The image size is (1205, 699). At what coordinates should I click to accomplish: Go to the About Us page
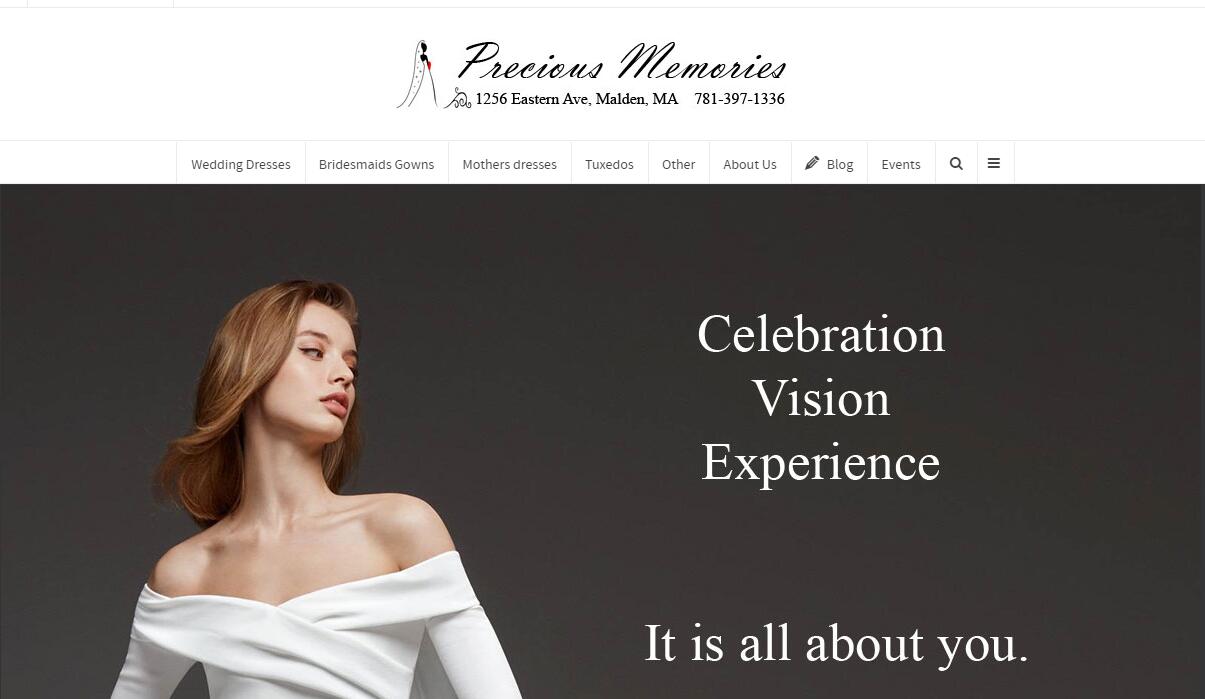tap(750, 164)
